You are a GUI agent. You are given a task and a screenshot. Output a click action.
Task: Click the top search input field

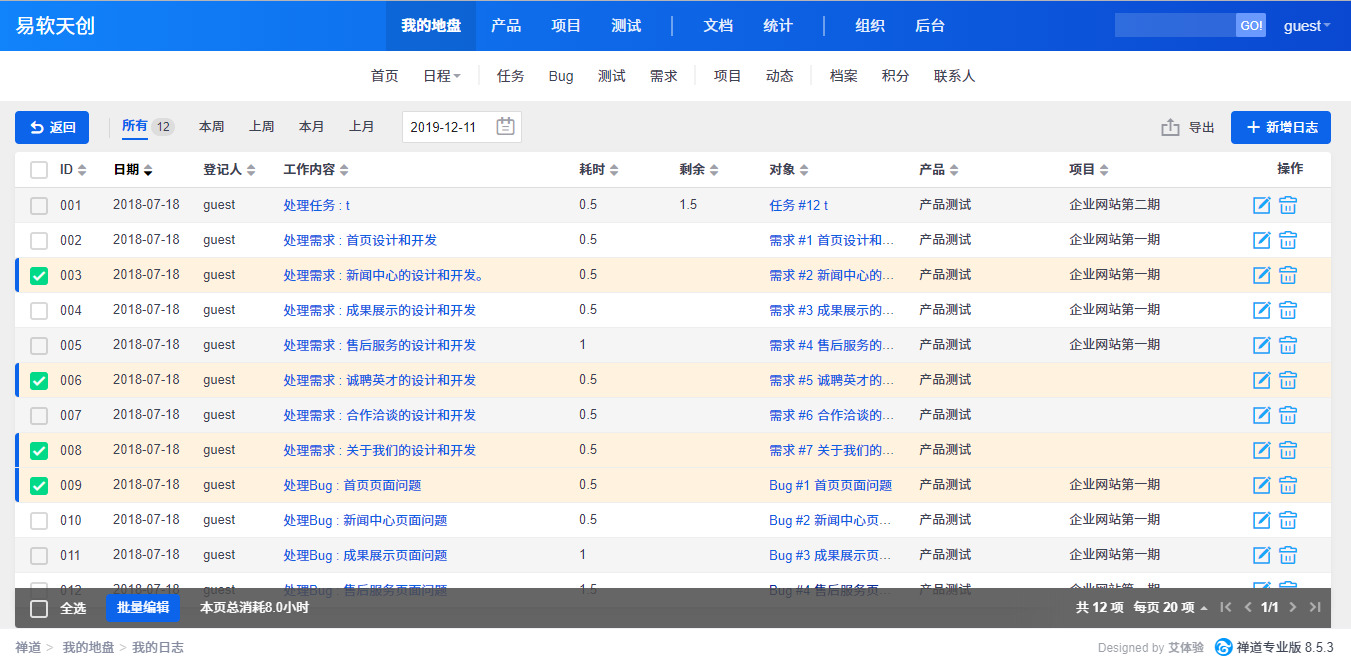point(1175,26)
